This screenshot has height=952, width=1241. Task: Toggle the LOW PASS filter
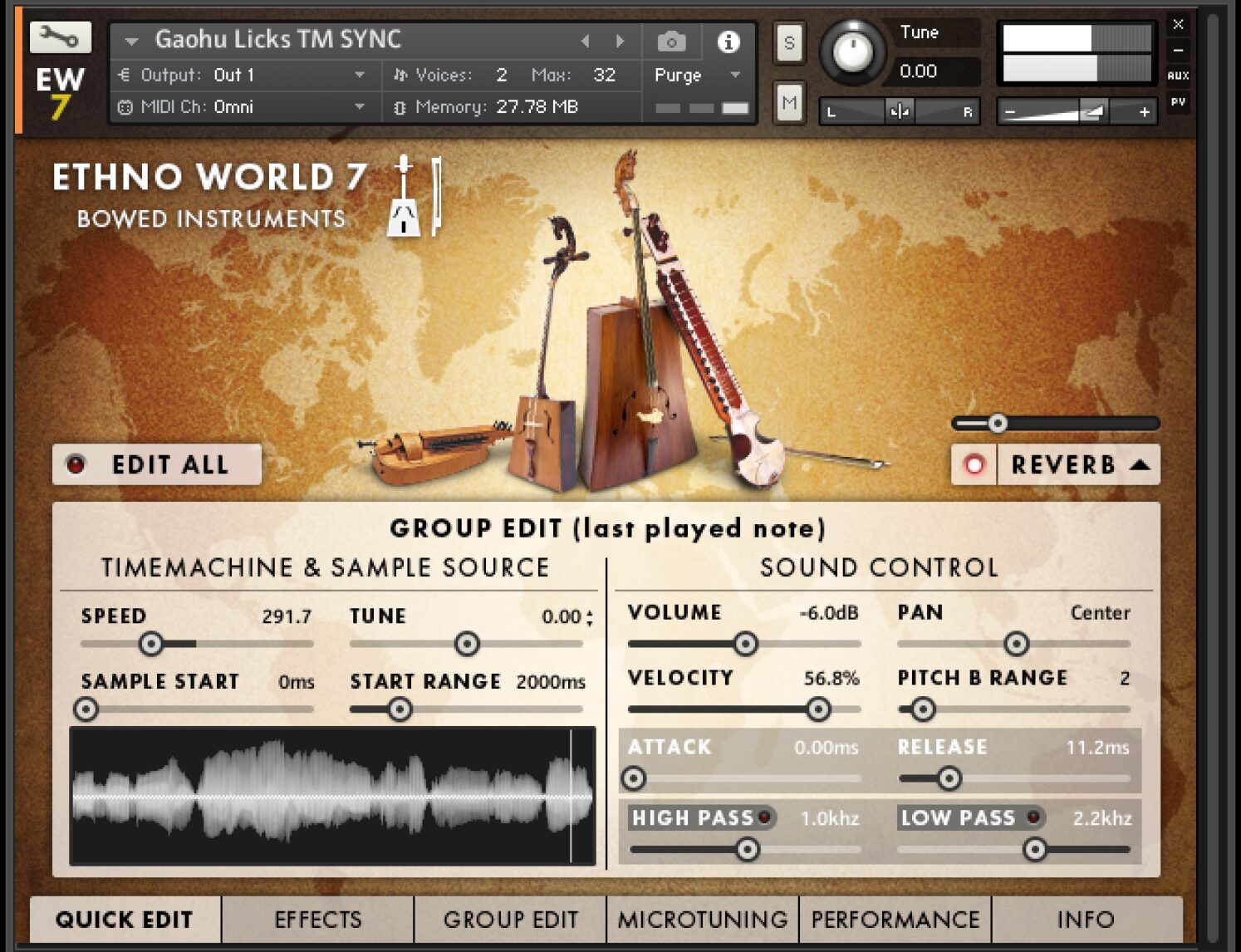tap(1033, 817)
